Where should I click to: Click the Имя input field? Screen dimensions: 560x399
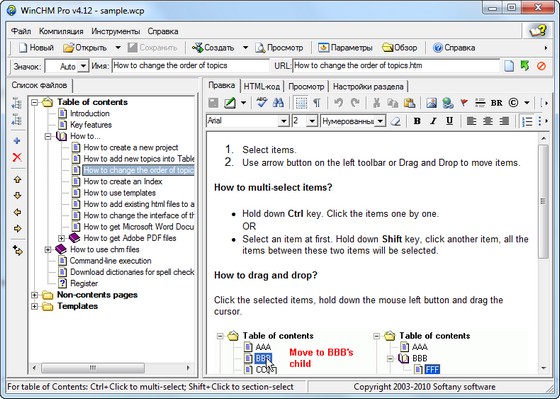[190, 66]
